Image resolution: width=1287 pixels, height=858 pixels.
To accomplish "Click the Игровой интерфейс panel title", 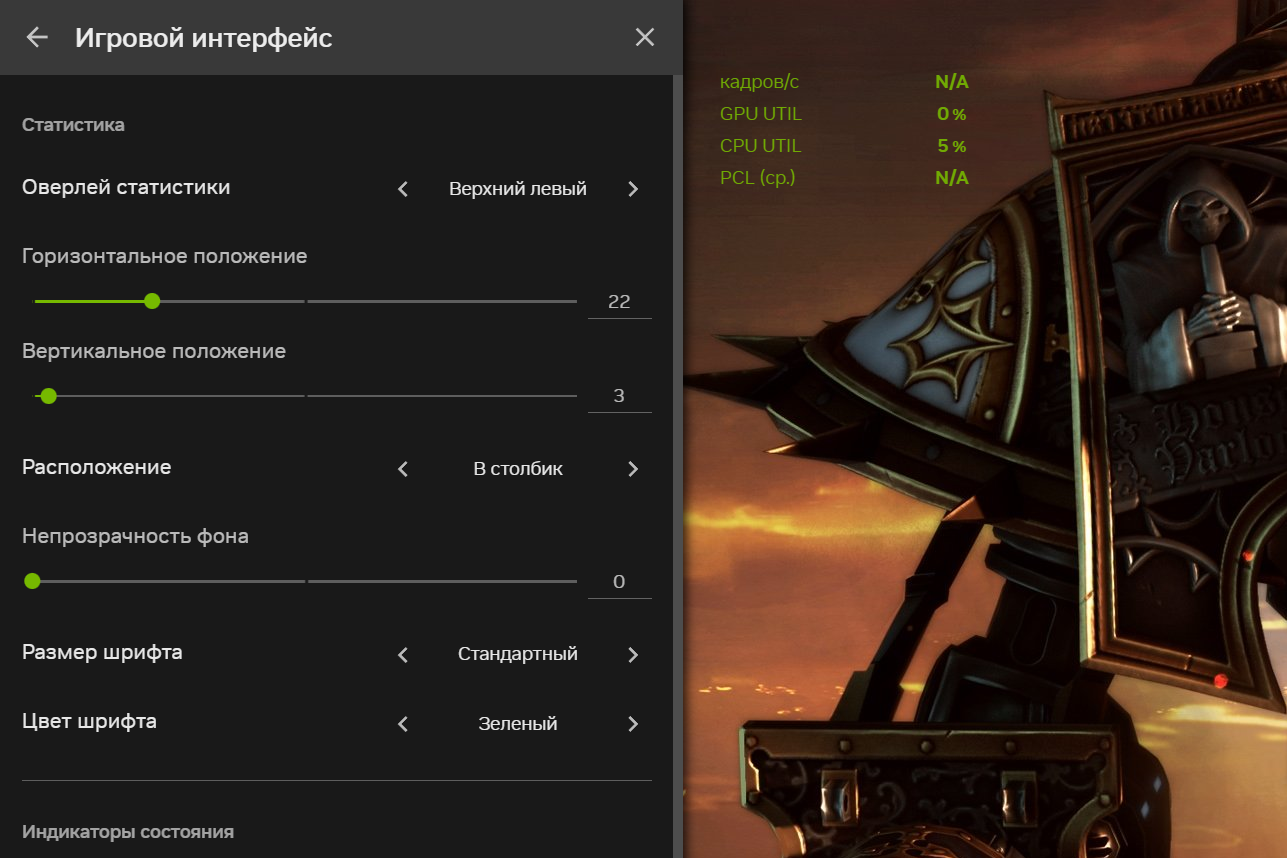I will tap(203, 38).
